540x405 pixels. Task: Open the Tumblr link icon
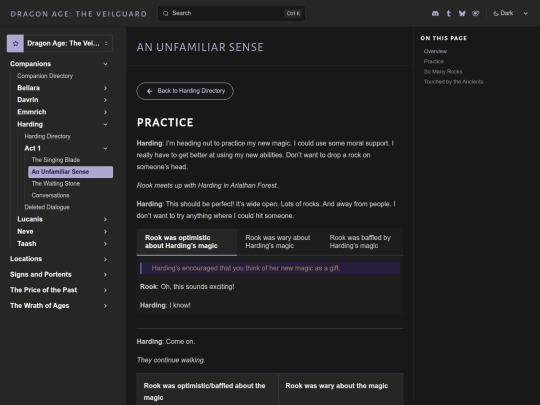[448, 13]
